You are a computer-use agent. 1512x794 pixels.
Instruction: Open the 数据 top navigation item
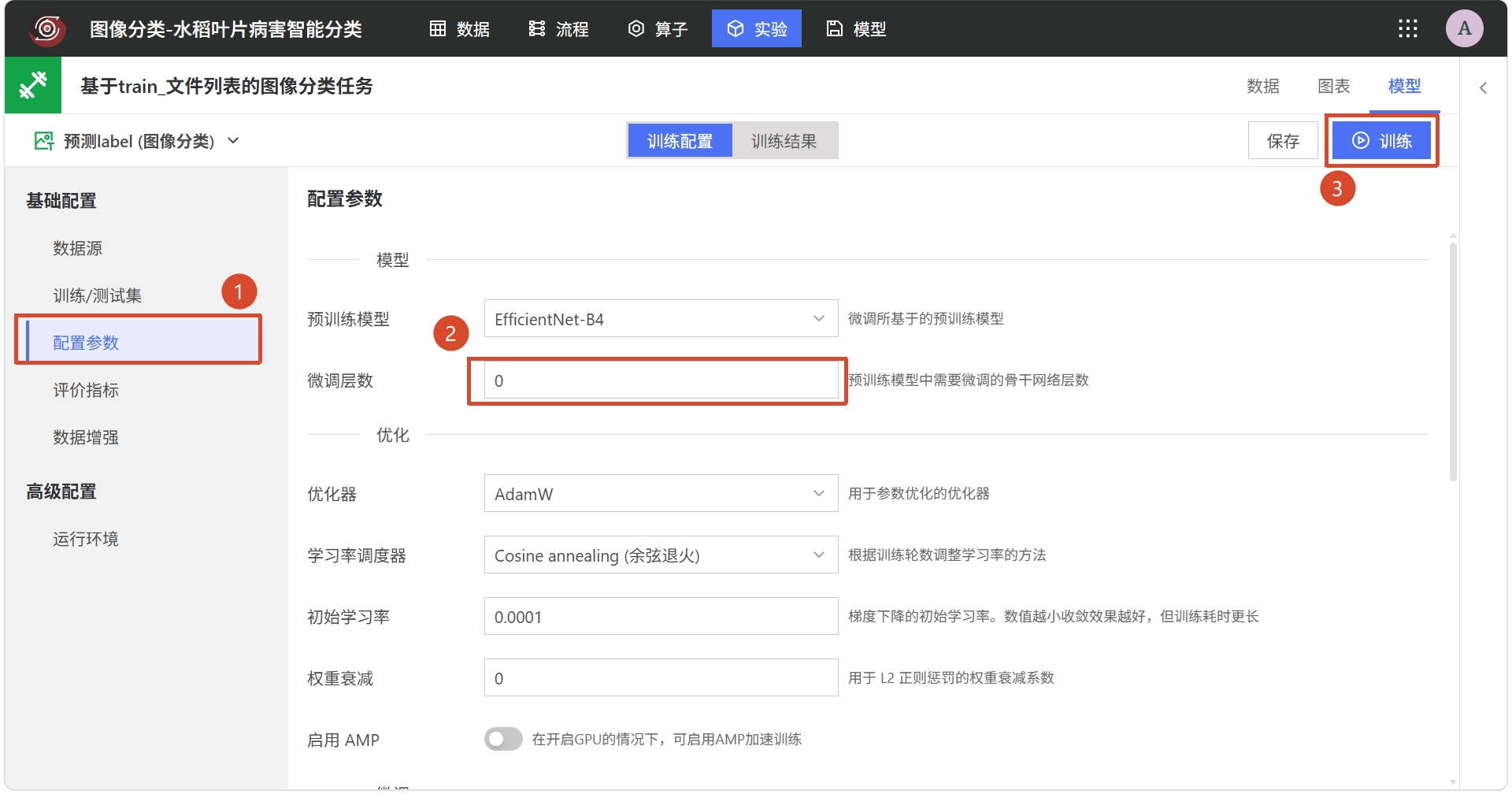pyautogui.click(x=459, y=29)
